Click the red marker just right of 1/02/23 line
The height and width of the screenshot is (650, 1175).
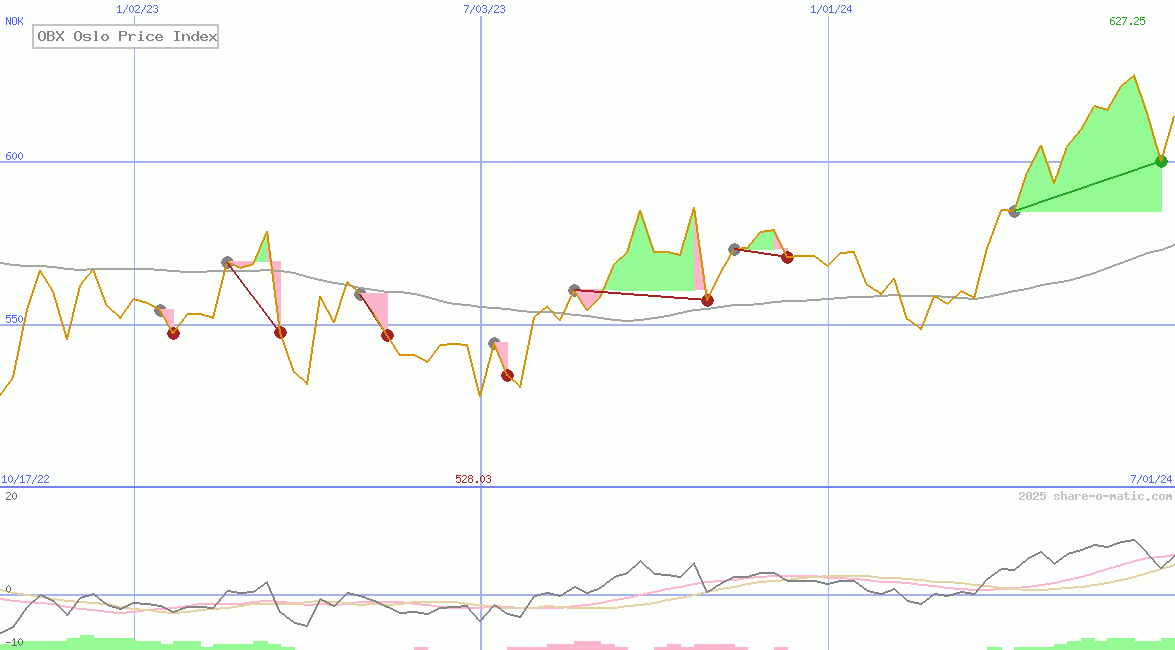(x=173, y=333)
